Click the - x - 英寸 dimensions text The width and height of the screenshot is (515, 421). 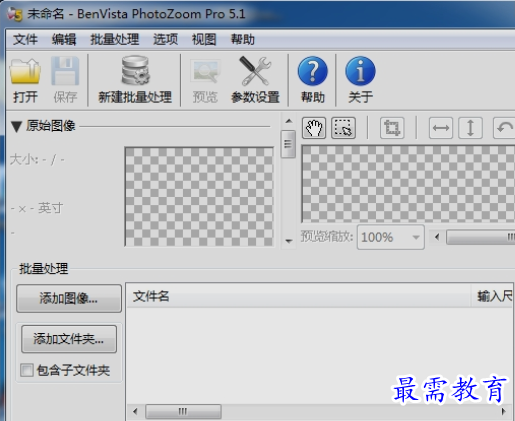click(37, 208)
